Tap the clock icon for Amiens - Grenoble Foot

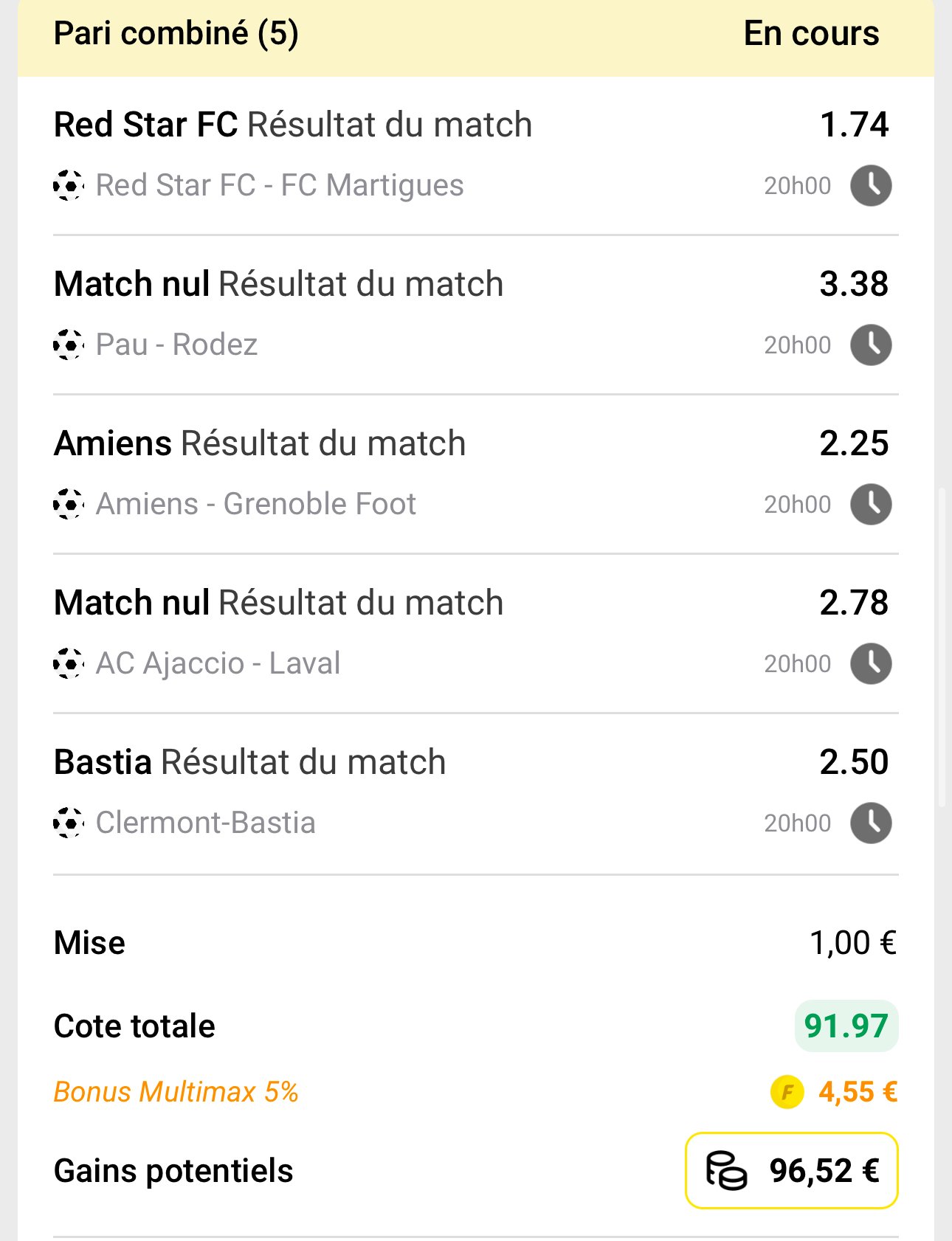(871, 504)
